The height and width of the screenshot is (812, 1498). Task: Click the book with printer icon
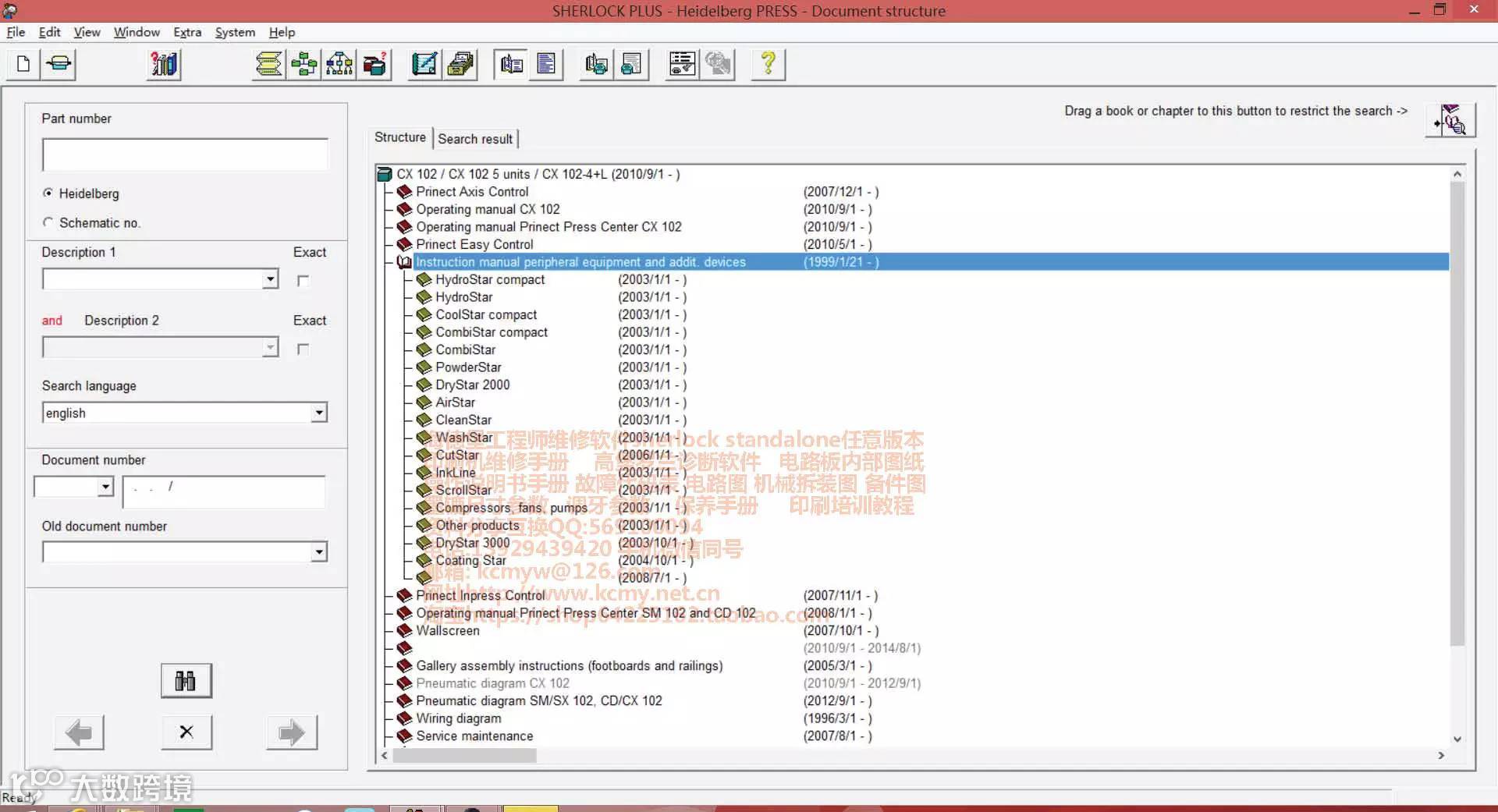[x=597, y=64]
